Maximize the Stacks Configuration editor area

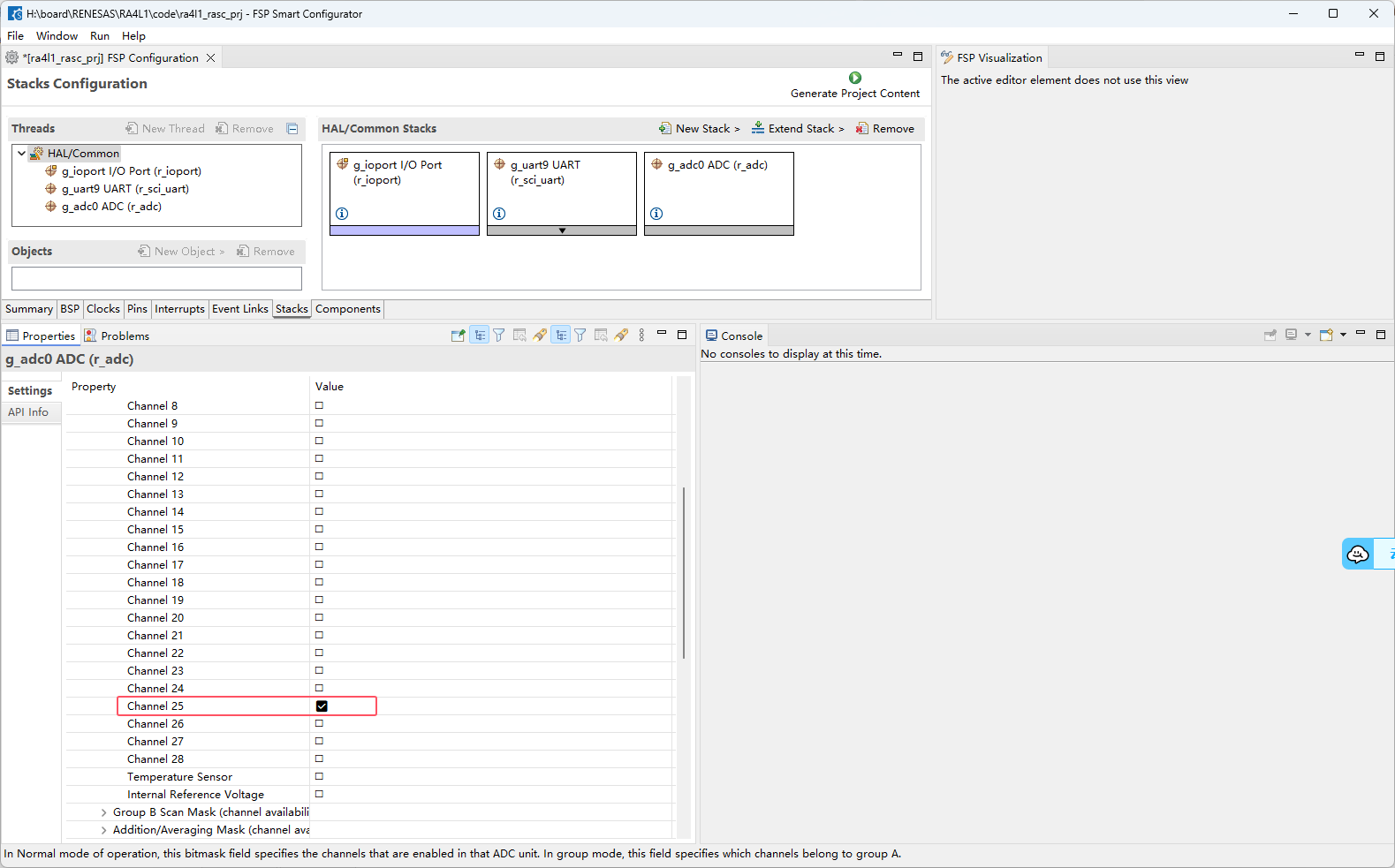(x=918, y=57)
